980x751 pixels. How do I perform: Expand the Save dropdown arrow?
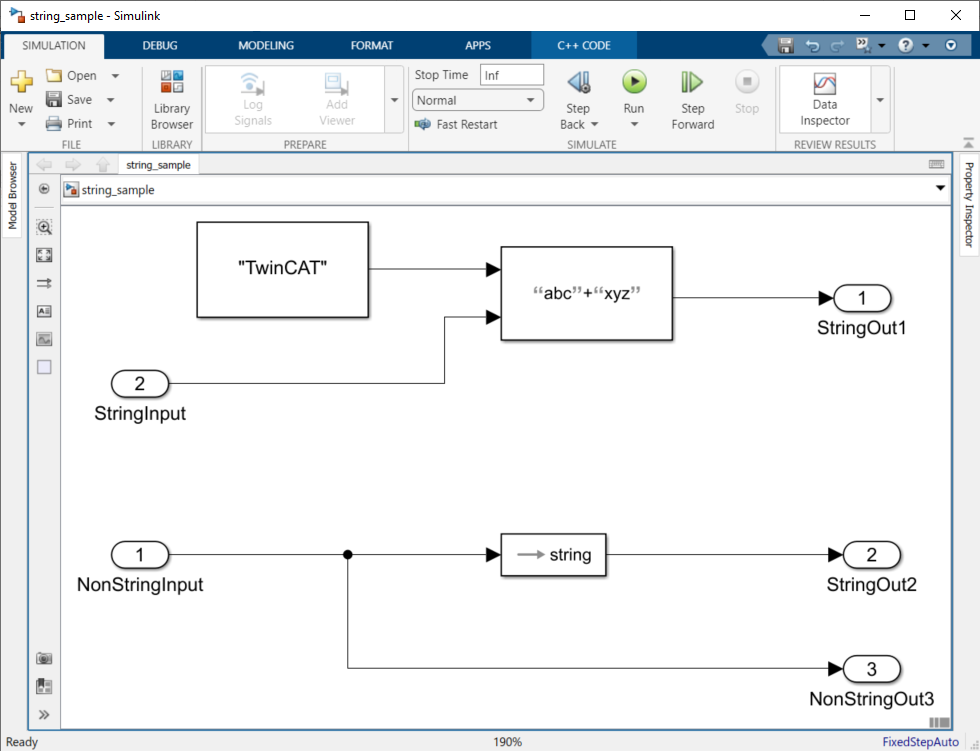[x=111, y=99]
